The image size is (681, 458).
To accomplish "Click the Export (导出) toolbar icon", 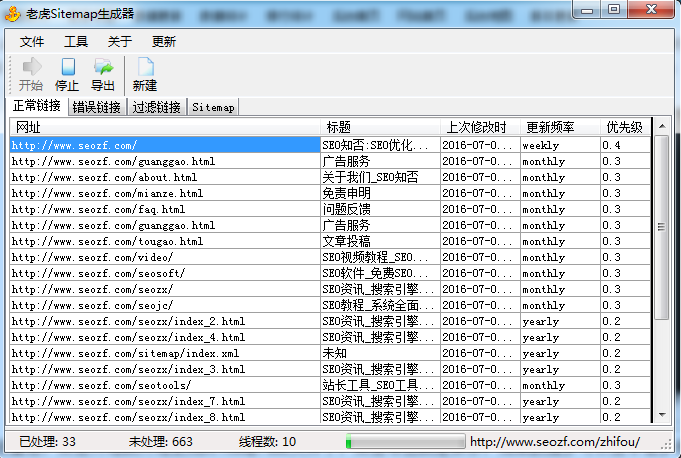I will point(103,67).
